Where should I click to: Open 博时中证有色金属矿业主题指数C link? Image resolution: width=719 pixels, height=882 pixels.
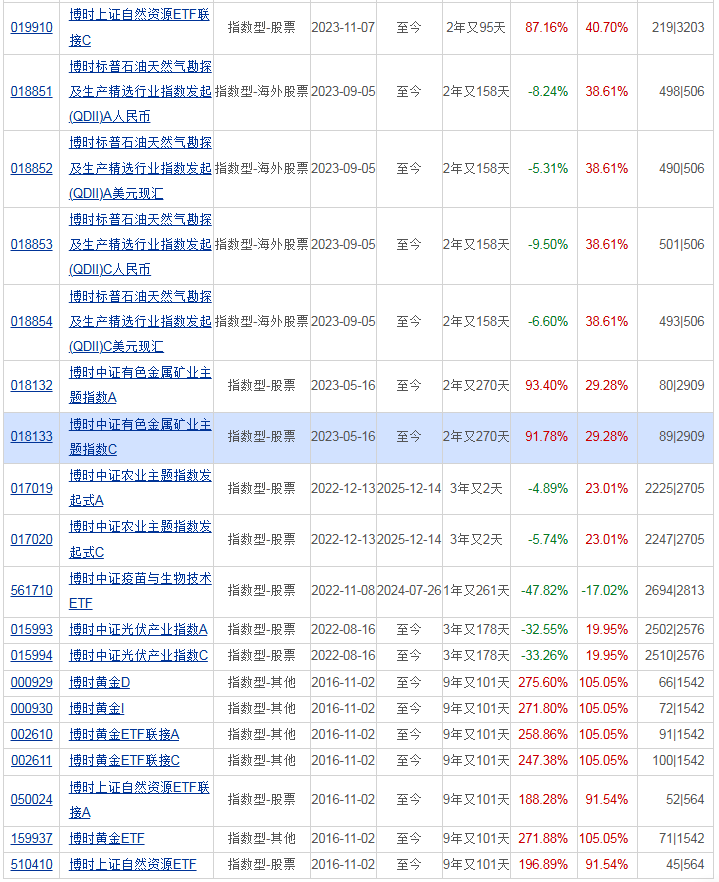point(140,437)
